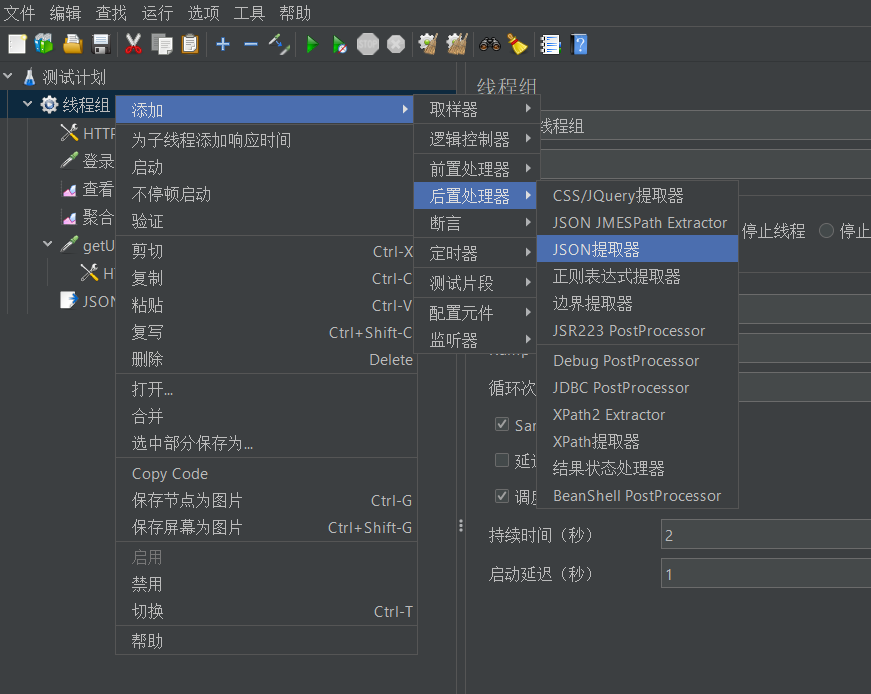Click the Copy toolbar icon

click(x=162, y=44)
